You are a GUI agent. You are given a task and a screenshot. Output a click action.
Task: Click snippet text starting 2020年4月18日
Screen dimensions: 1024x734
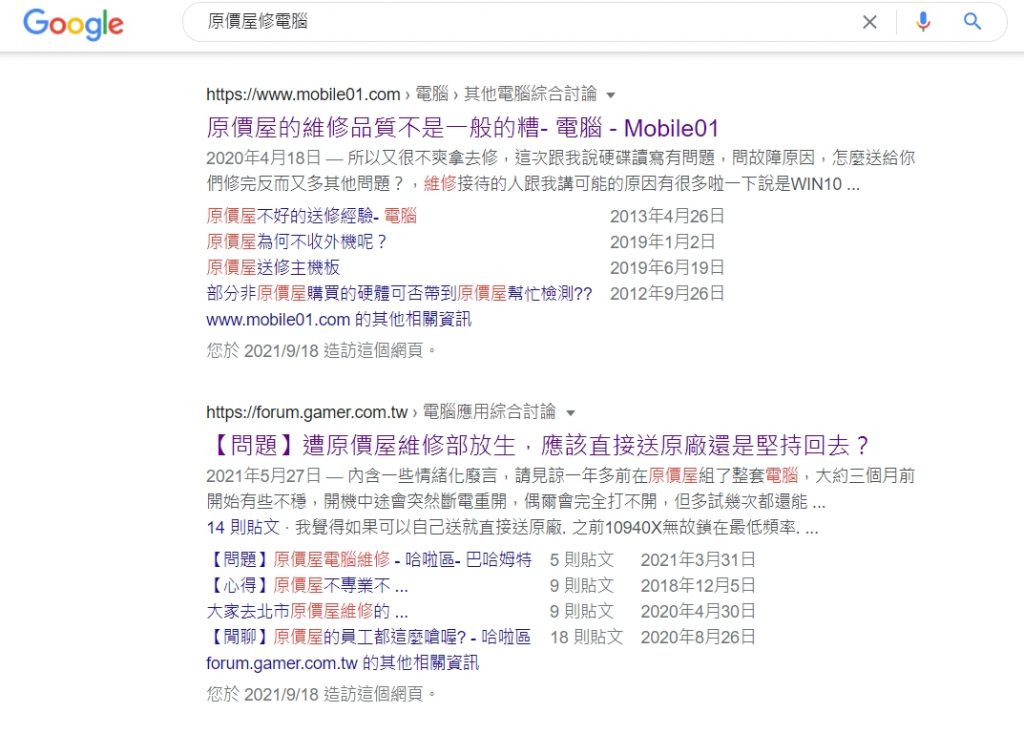click(561, 171)
